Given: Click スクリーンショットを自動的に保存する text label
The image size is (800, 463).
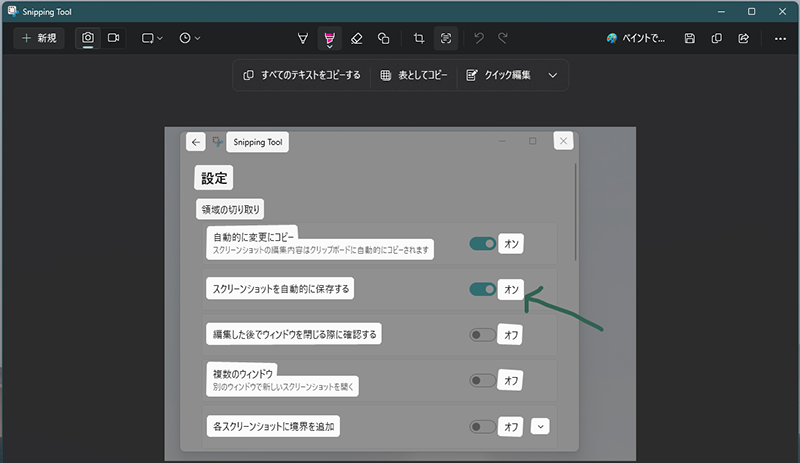Looking at the screenshot, I should click(281, 289).
